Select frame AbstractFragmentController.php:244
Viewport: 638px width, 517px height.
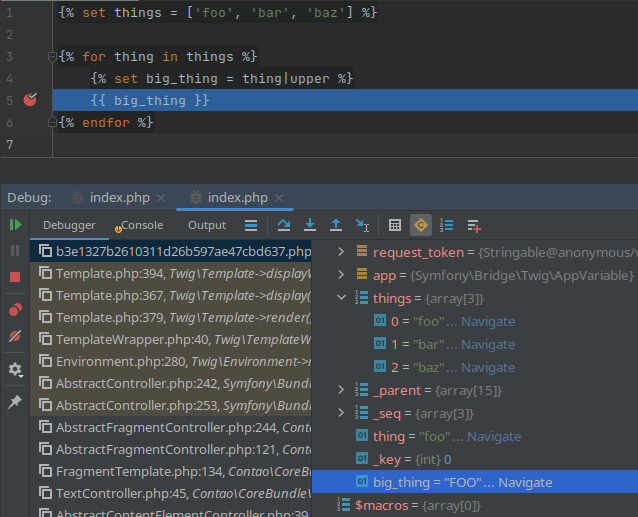point(170,427)
